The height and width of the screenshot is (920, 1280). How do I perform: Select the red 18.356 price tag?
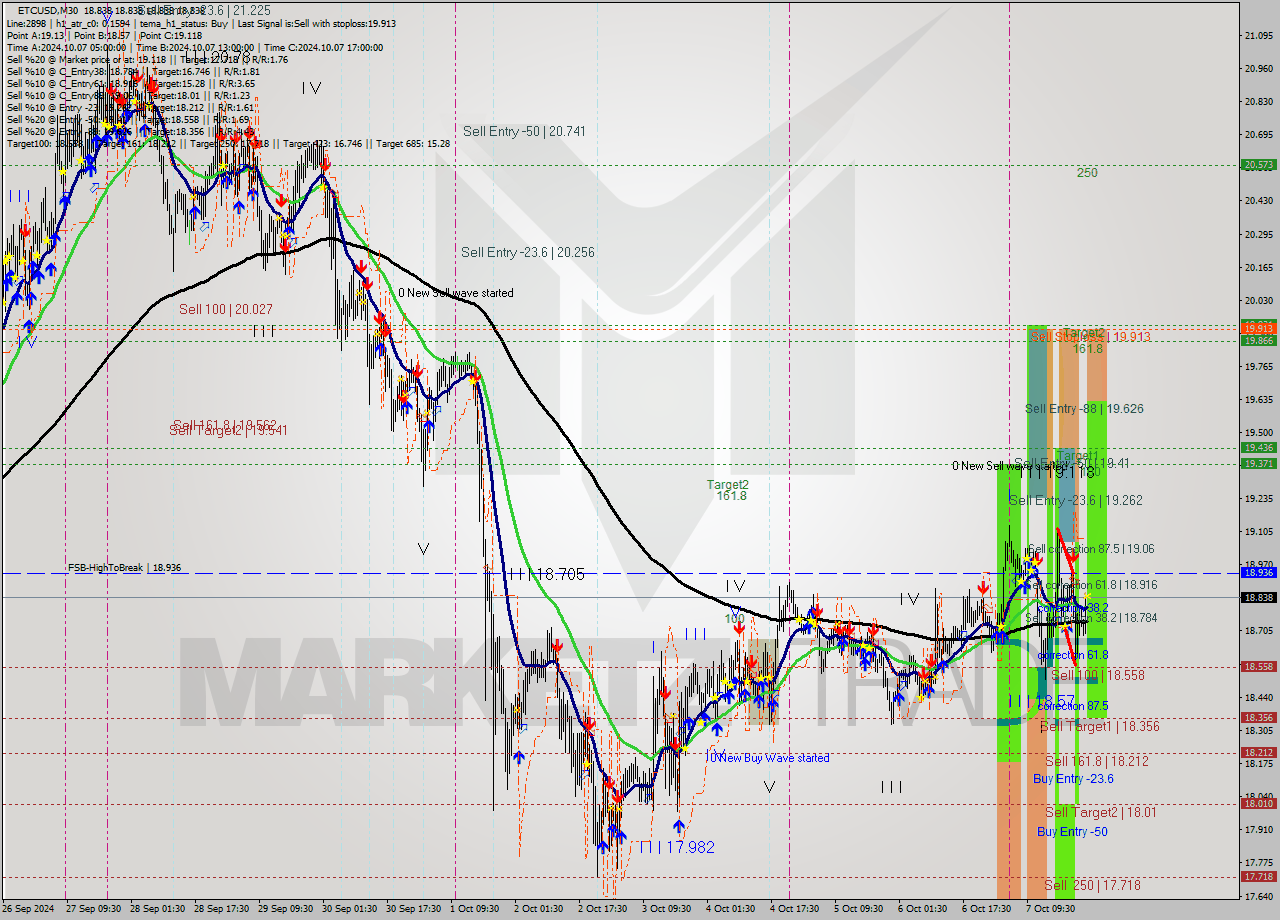point(1258,717)
